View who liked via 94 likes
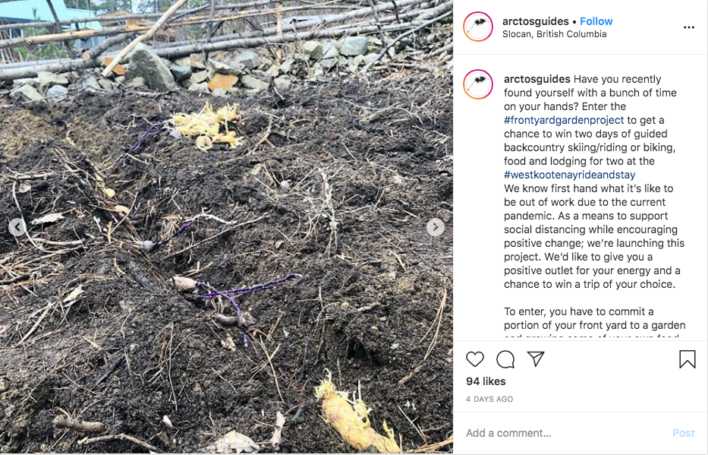This screenshot has height=455, width=708. 485,381
